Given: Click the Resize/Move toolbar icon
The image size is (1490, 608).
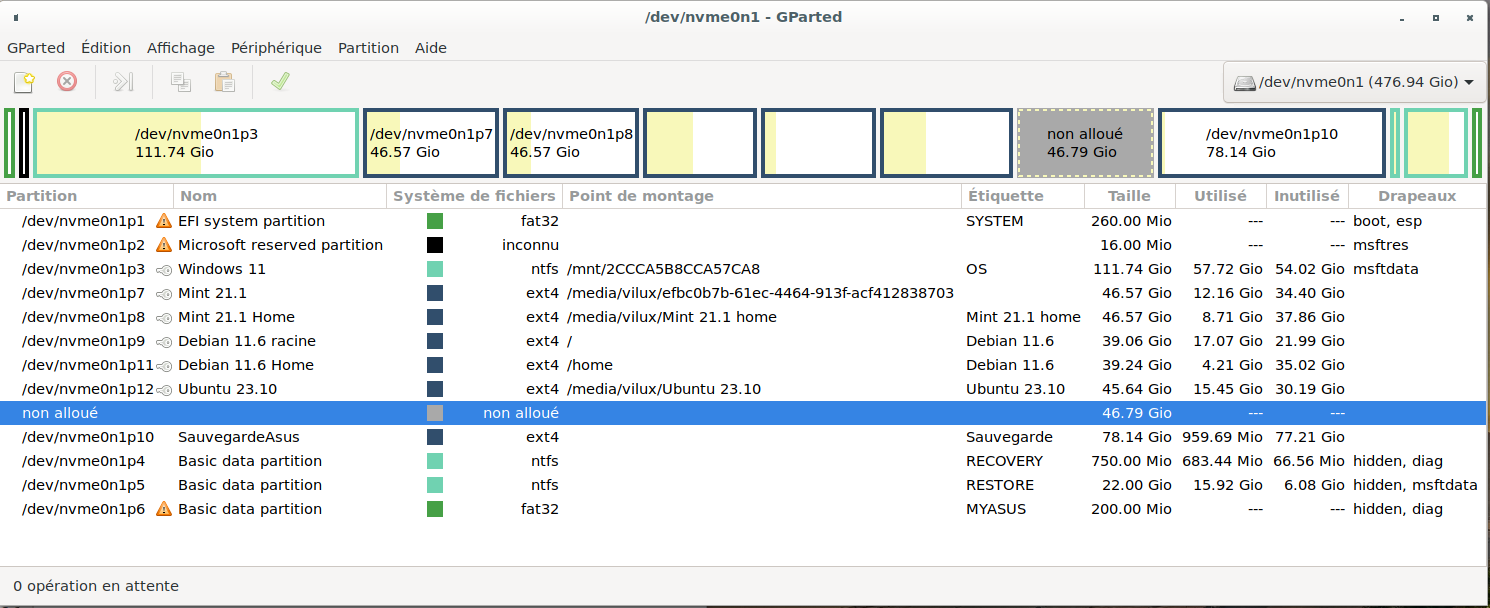Looking at the screenshot, I should click(x=123, y=82).
